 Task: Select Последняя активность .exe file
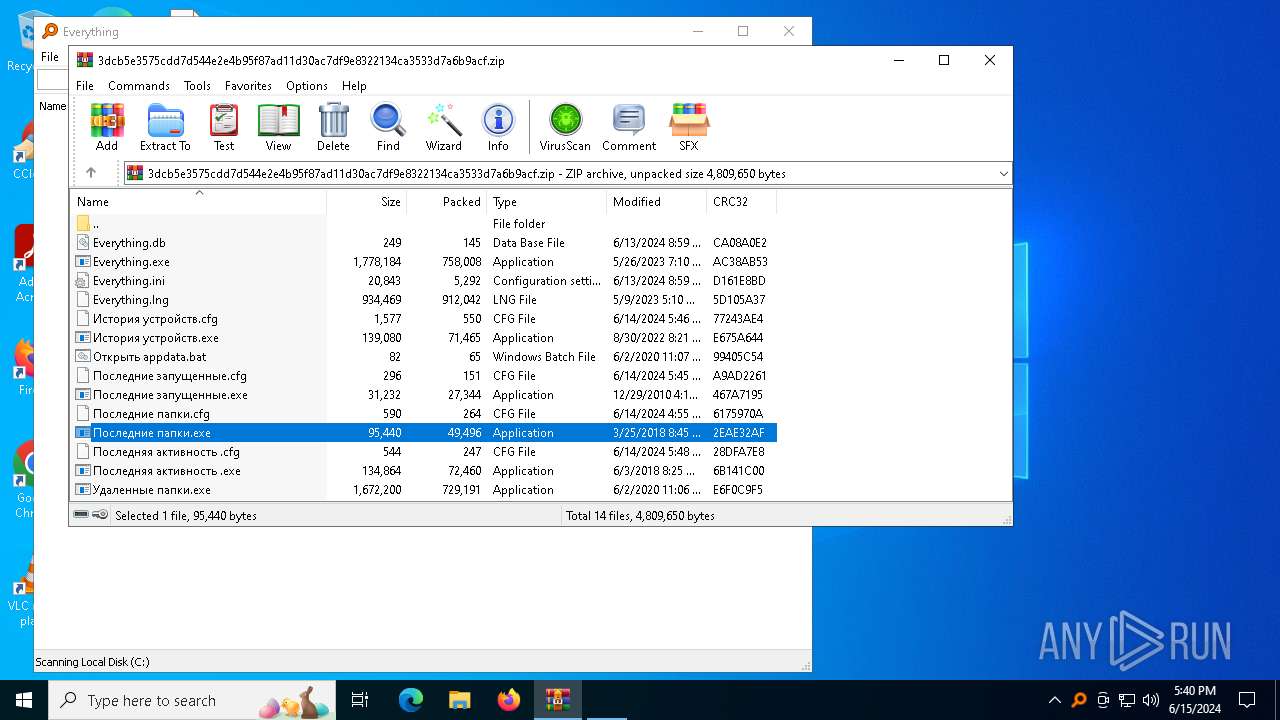pyautogui.click(x=424, y=471)
